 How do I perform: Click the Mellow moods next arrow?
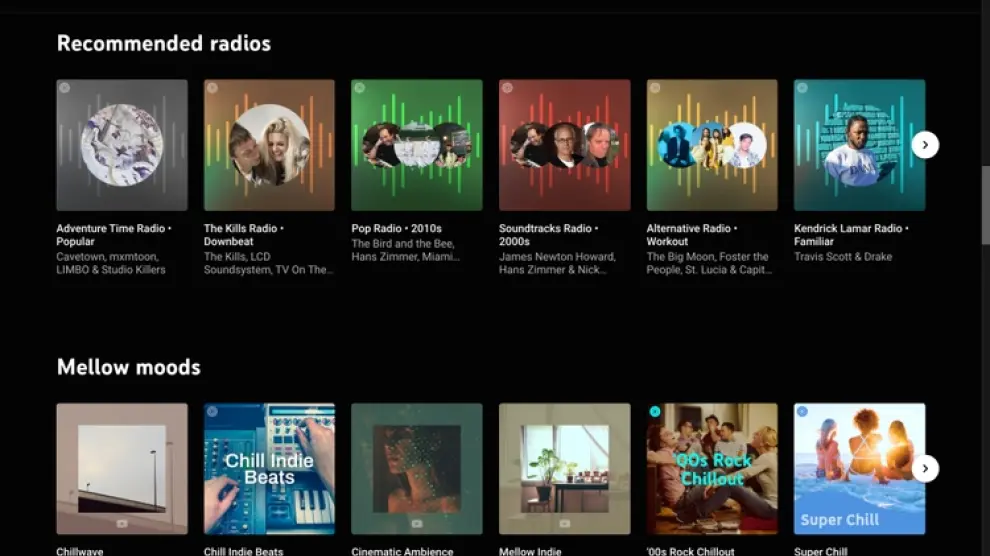click(925, 468)
